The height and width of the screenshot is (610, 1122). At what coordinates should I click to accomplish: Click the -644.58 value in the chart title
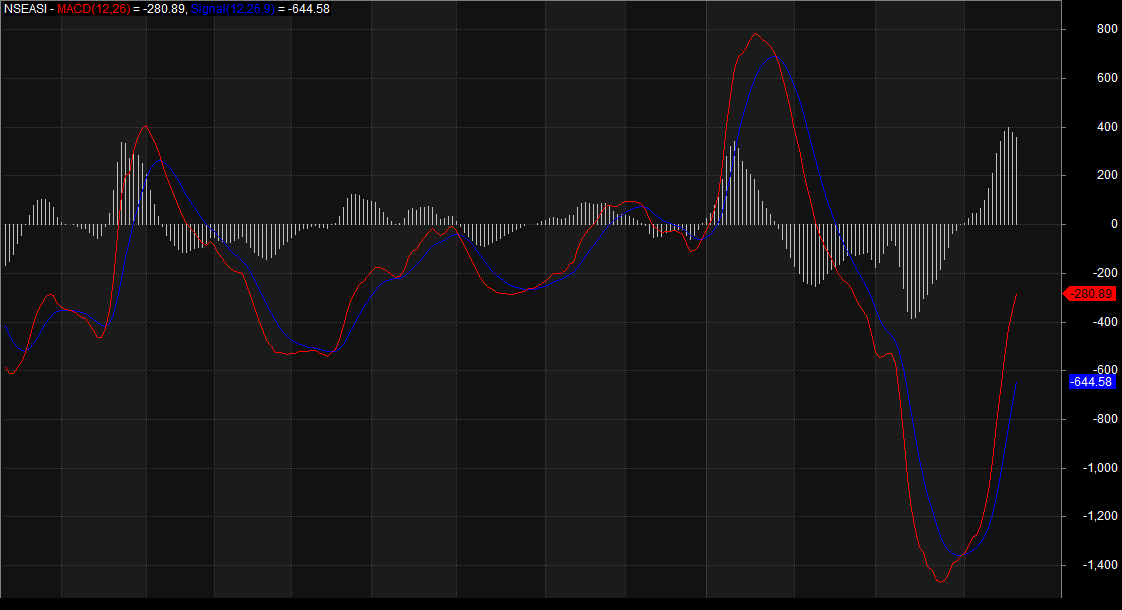pyautogui.click(x=308, y=9)
